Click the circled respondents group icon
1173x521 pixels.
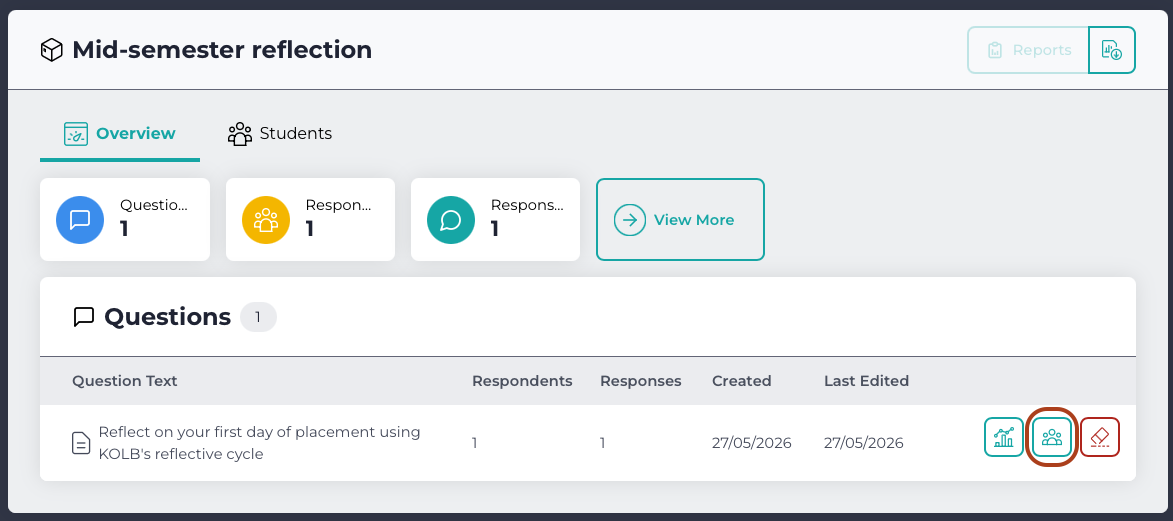(1051, 437)
